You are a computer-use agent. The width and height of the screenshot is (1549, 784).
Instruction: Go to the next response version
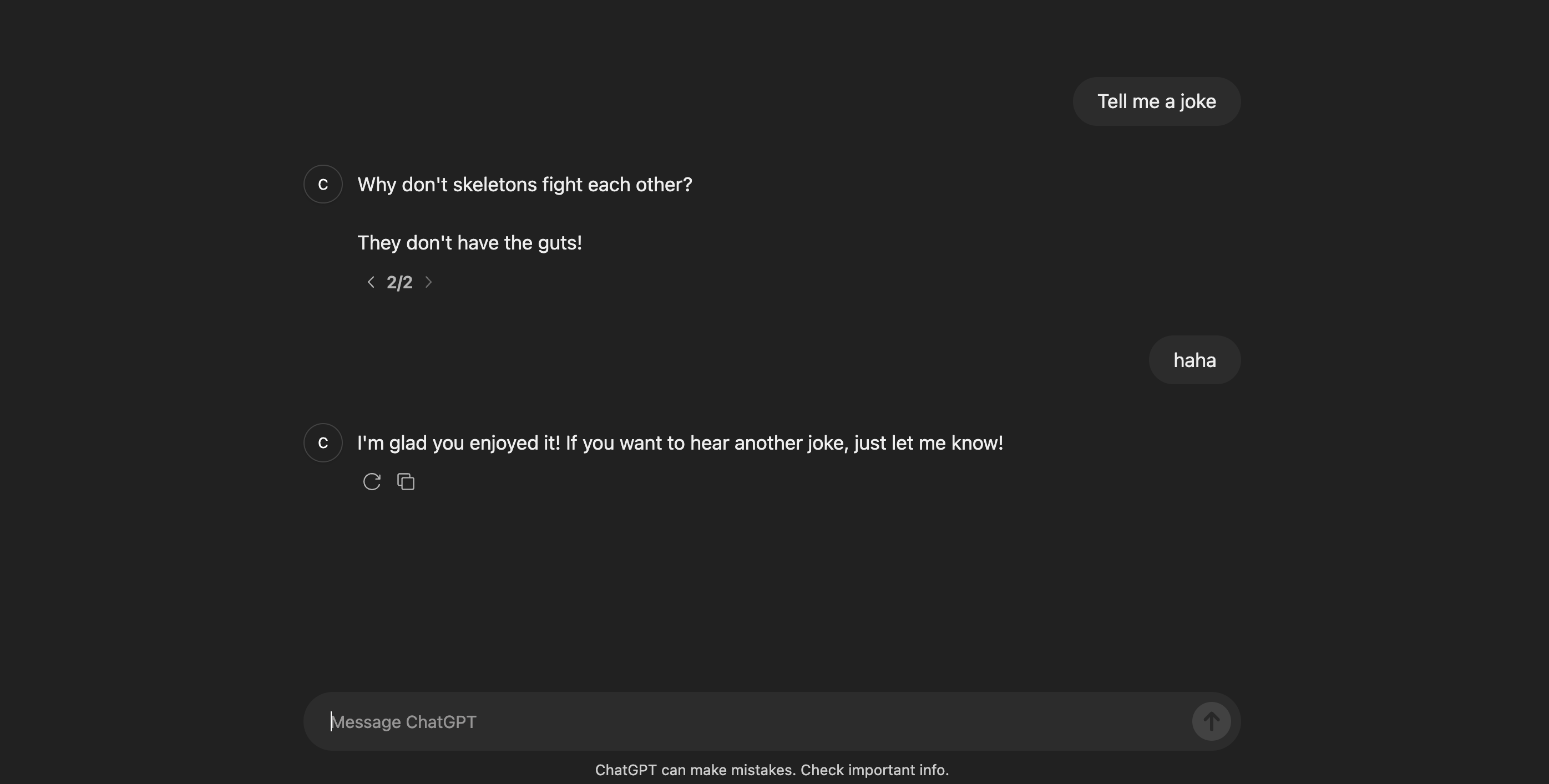429,282
